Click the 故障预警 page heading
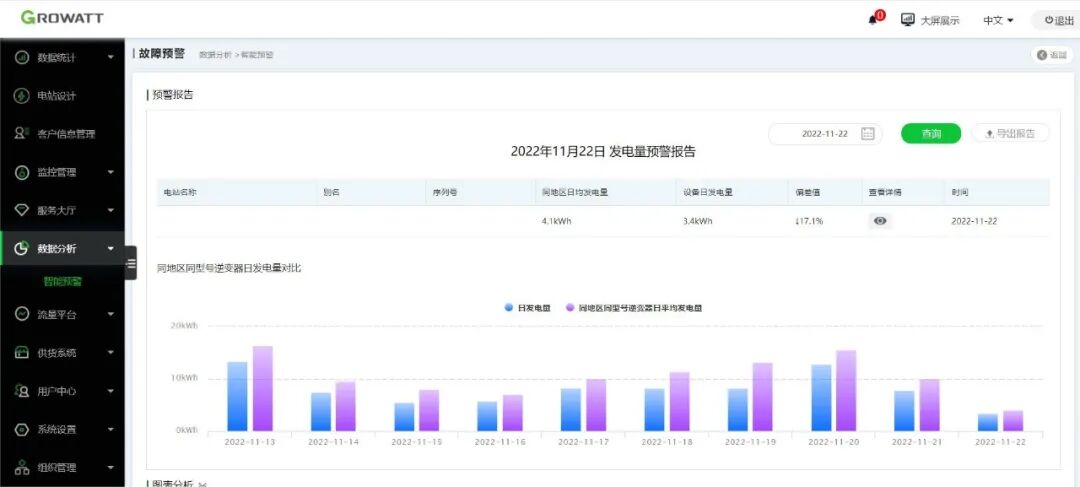The image size is (1080, 487). click(x=162, y=54)
